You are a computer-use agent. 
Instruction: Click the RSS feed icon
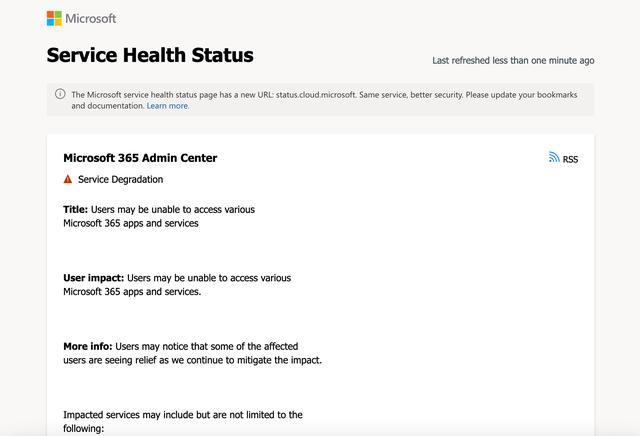pos(554,158)
